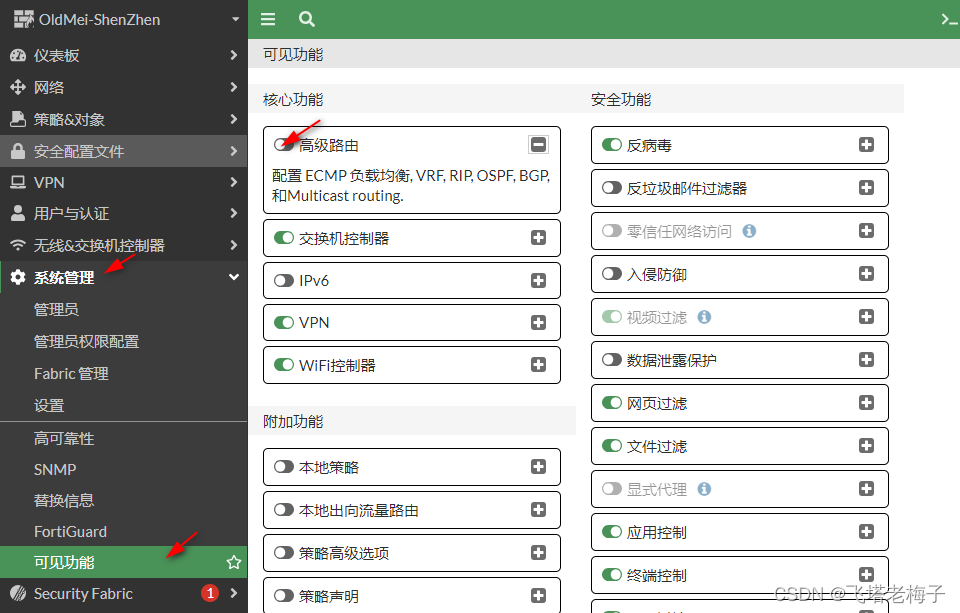Click the security profiles lock icon
960x613 pixels.
18,151
